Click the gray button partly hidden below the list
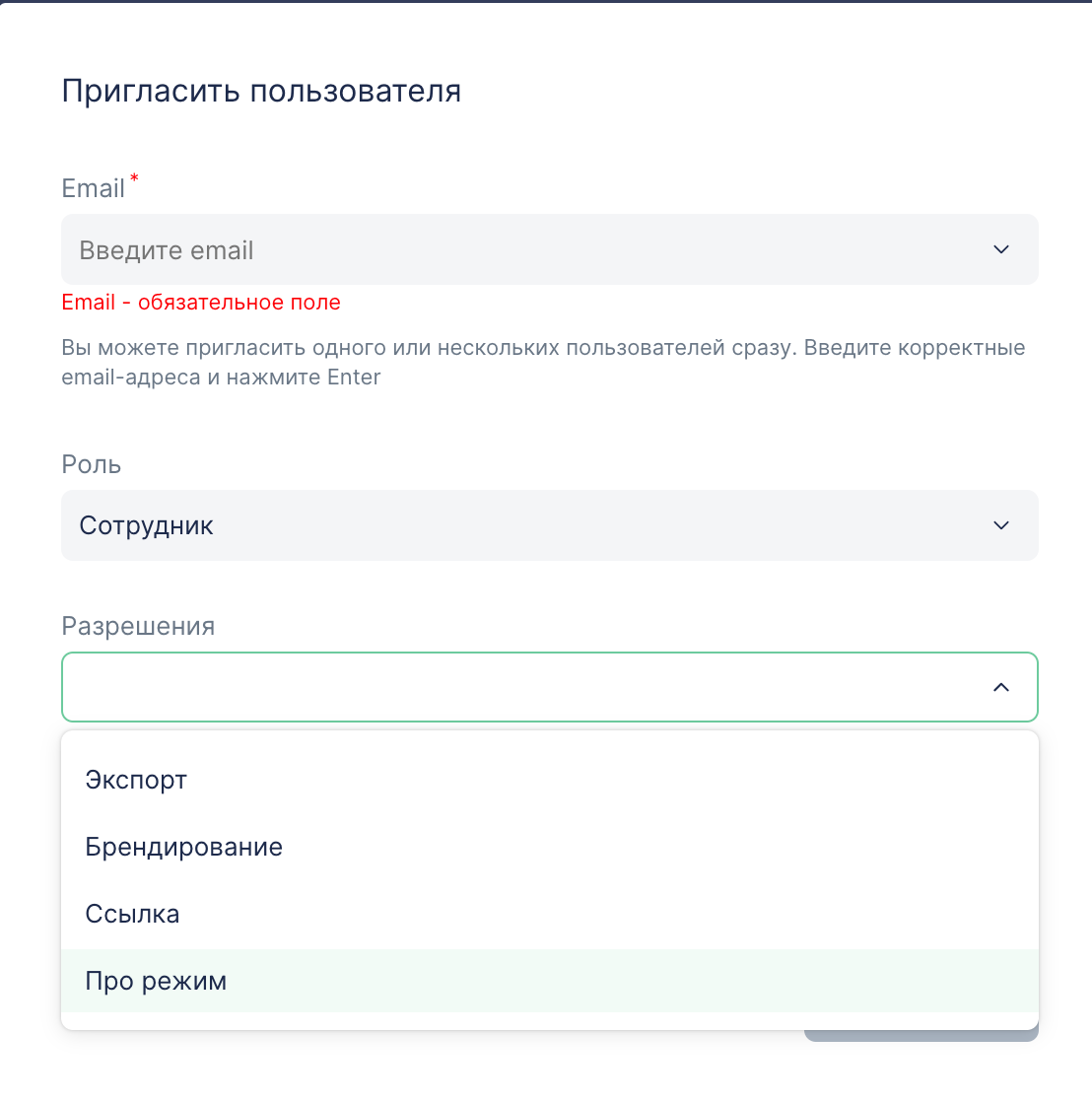The height and width of the screenshot is (1102, 1092). [921, 1036]
